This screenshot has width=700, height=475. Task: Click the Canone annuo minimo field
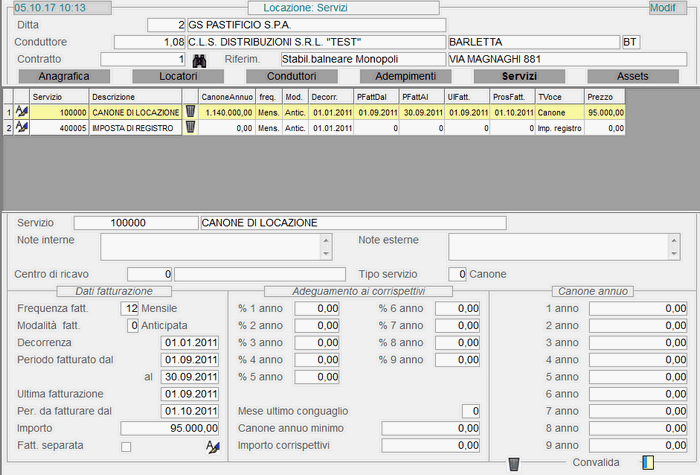click(x=431, y=429)
